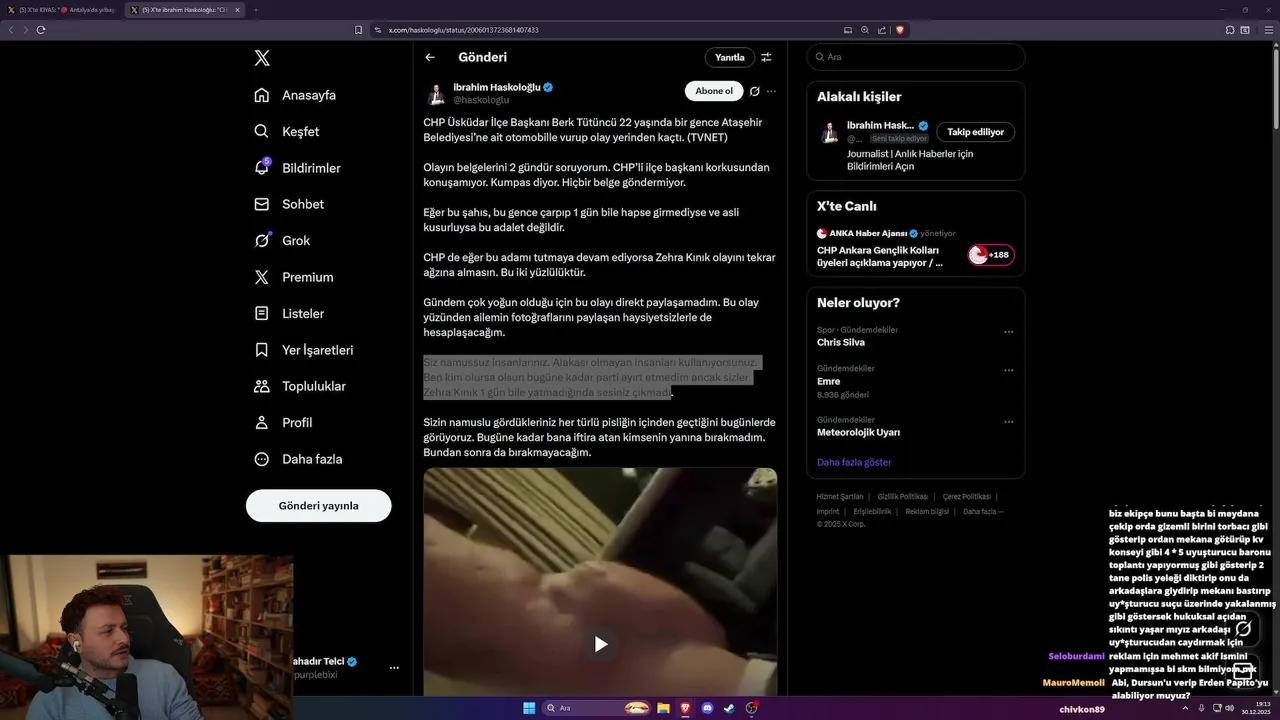Expand the Daha fazla menu
The image size is (1280, 720).
coord(298,459)
